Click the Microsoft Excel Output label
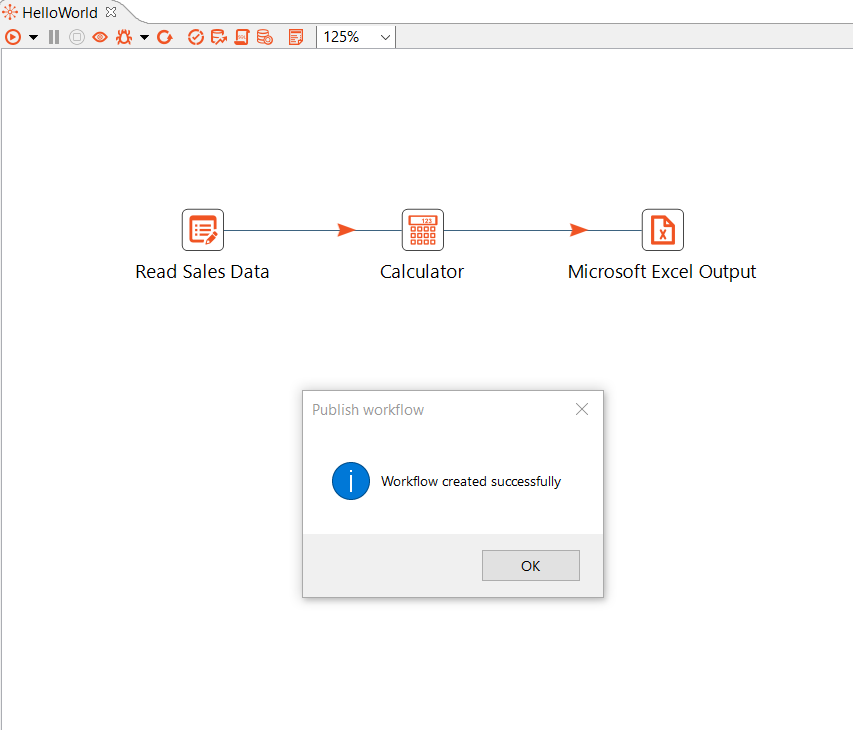The height and width of the screenshot is (730, 853). (x=662, y=271)
